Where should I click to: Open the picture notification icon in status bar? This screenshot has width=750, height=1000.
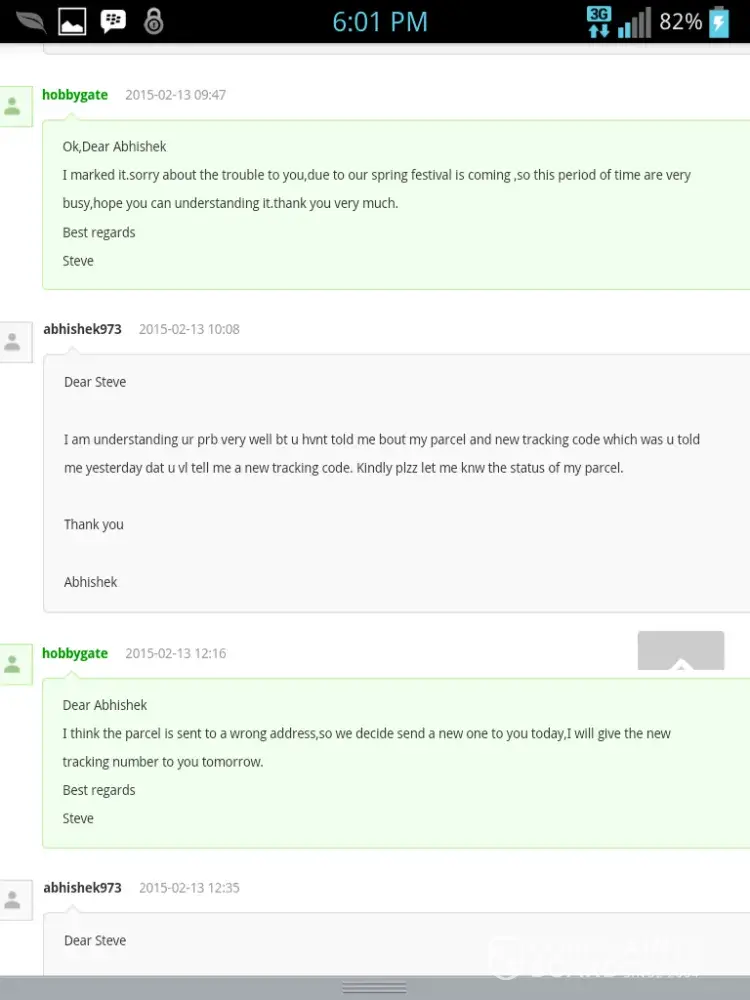[71, 20]
